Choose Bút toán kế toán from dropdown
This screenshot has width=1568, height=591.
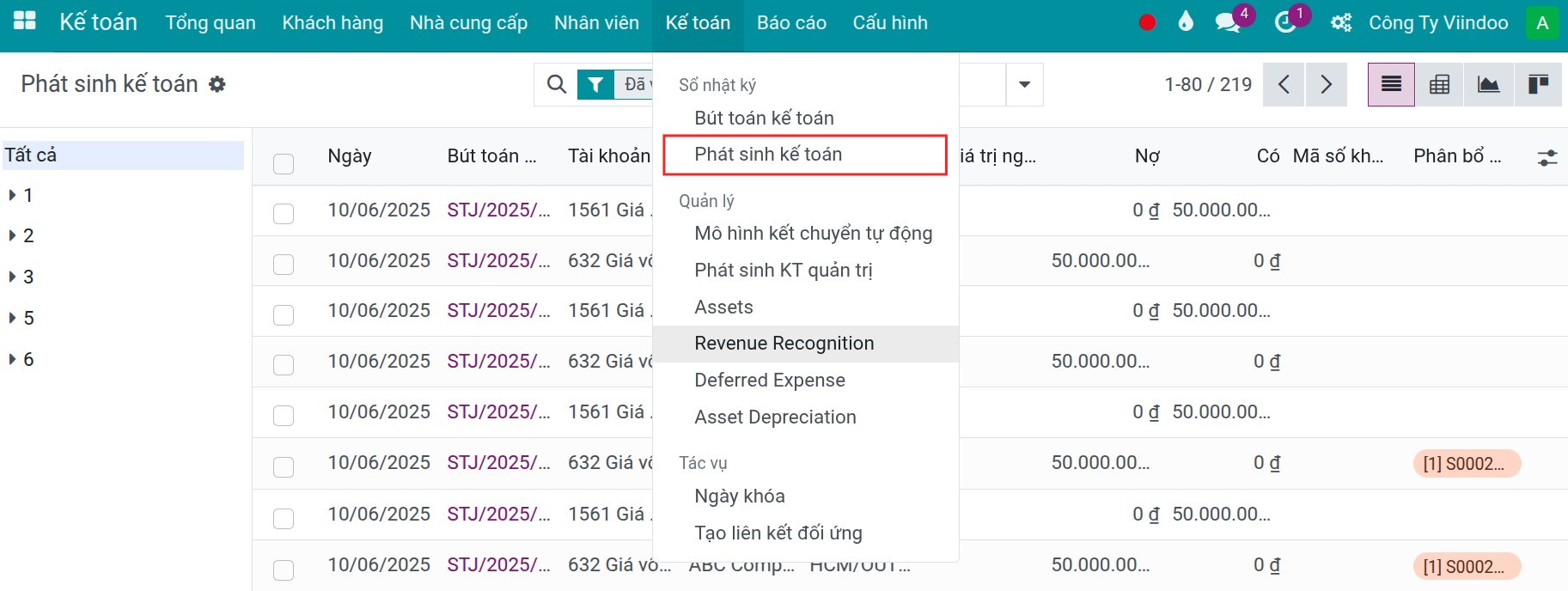coord(806,118)
